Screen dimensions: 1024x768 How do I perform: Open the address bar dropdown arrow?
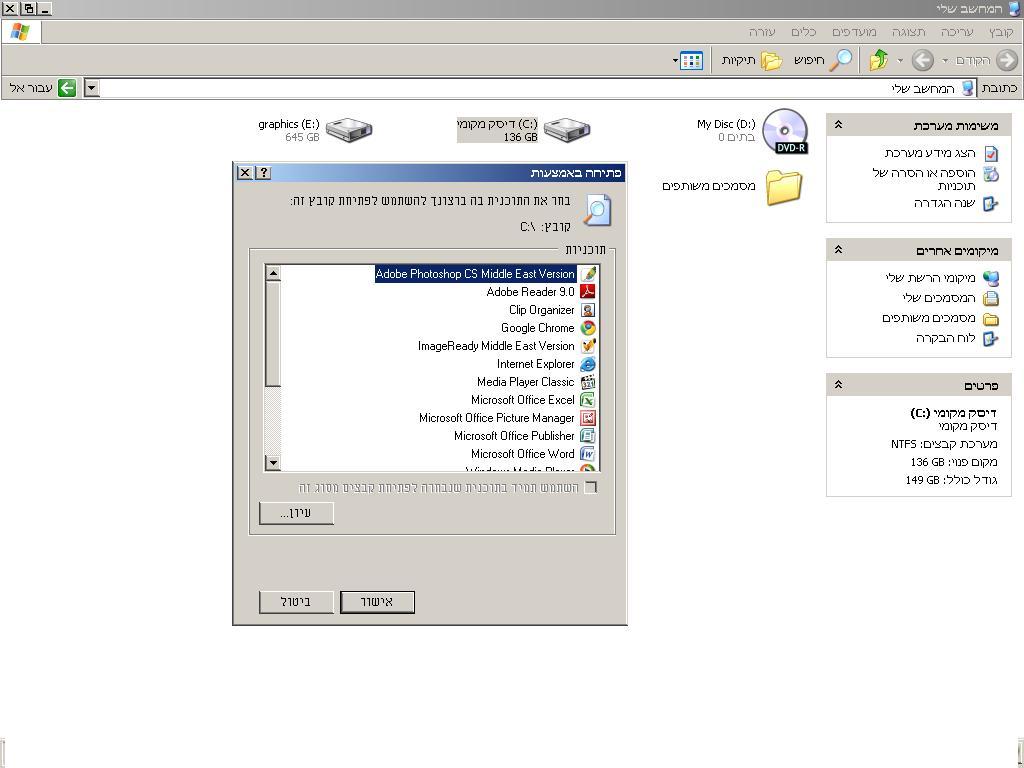pyautogui.click(x=91, y=88)
